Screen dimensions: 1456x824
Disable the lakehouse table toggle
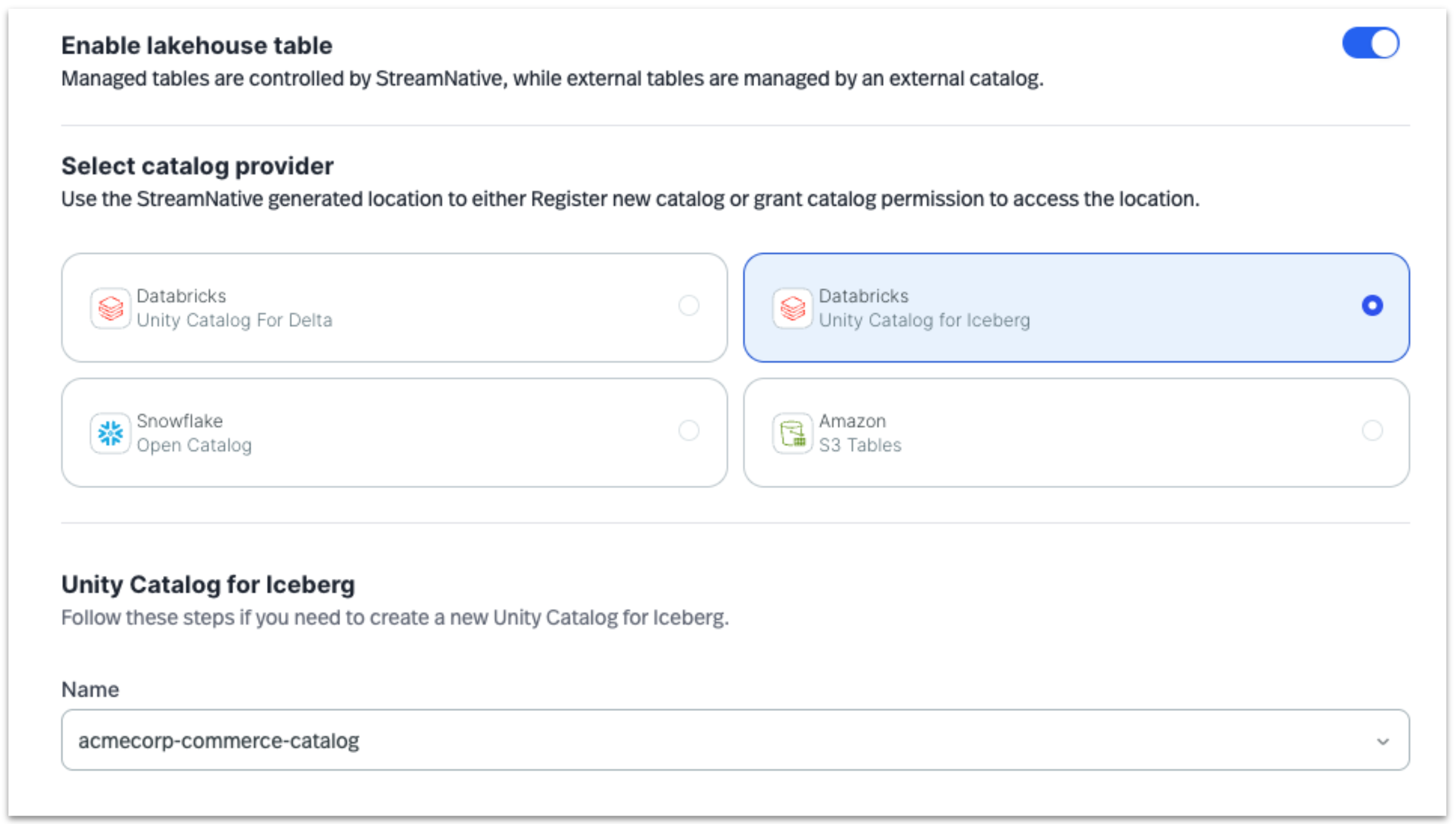(x=1371, y=42)
